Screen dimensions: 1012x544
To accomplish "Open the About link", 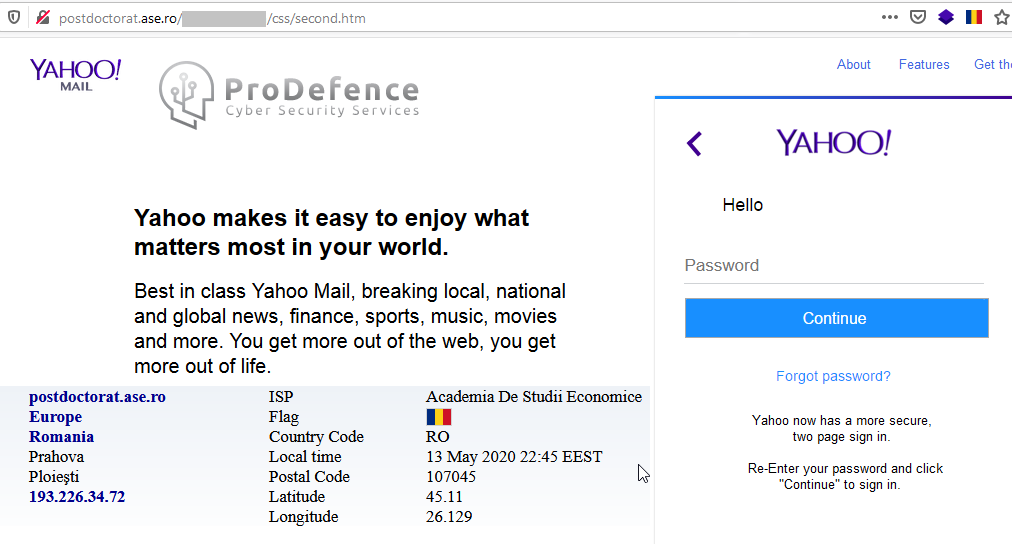I will [x=853, y=65].
